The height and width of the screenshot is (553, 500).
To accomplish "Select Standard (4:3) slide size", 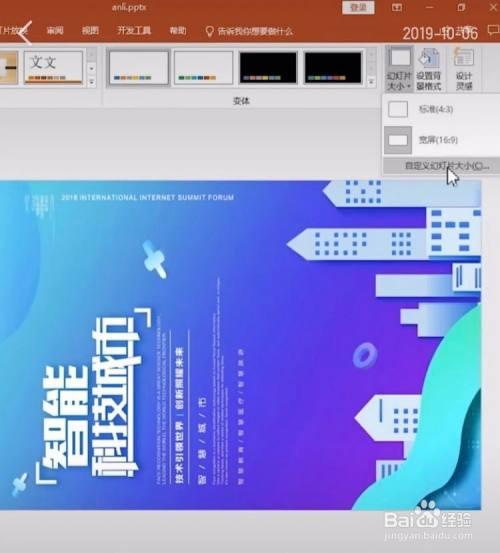I will coord(441,109).
